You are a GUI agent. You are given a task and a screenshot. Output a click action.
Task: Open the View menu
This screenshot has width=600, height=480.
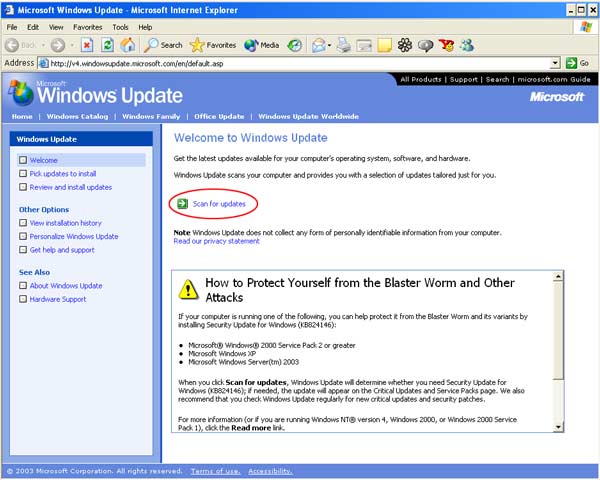tap(56, 27)
